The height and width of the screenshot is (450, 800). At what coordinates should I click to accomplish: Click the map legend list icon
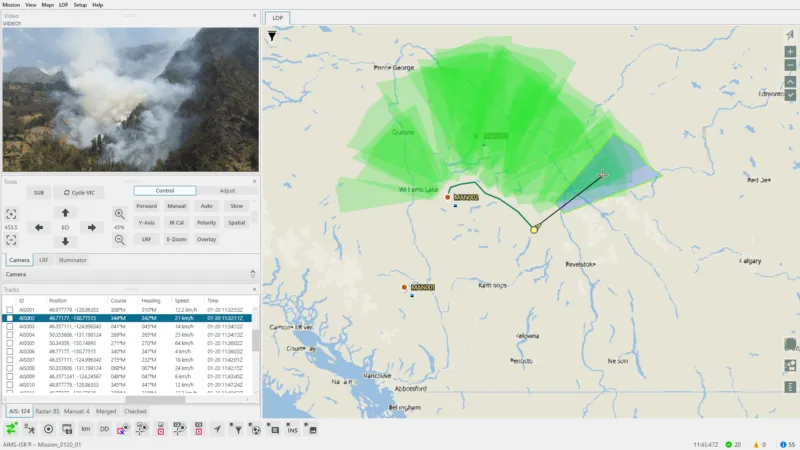(x=790, y=387)
